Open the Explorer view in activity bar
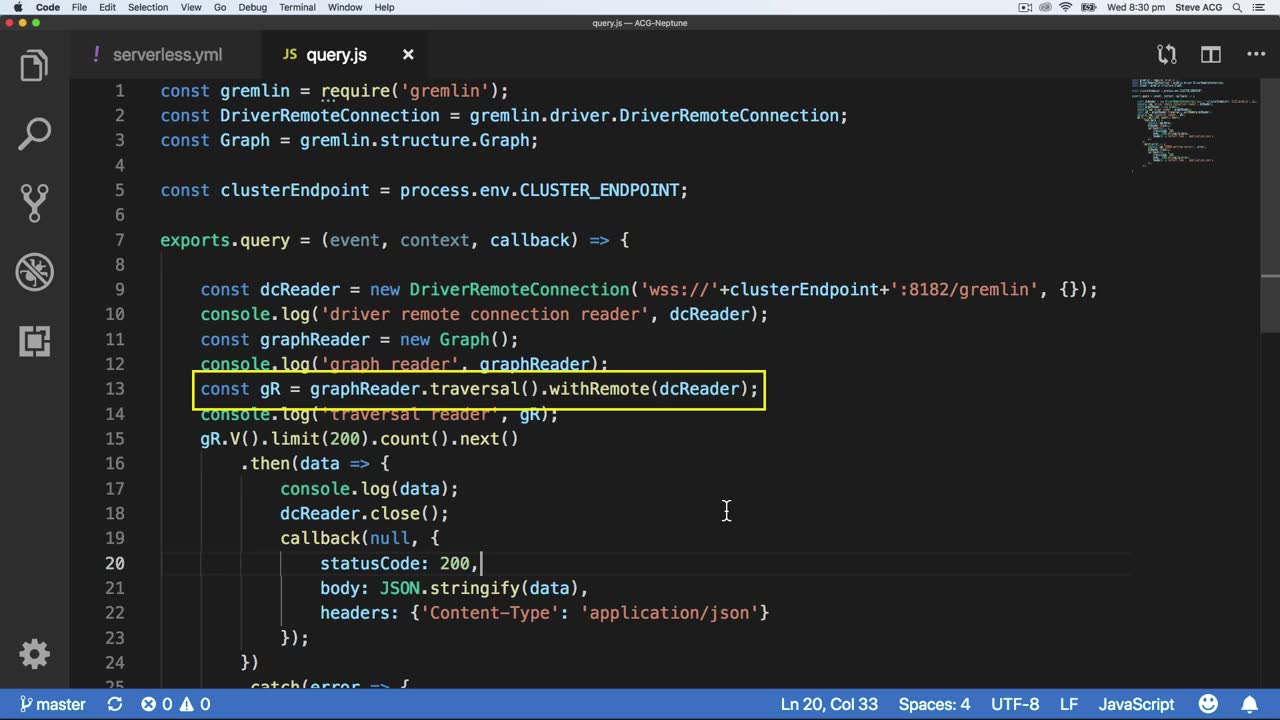 (34, 66)
